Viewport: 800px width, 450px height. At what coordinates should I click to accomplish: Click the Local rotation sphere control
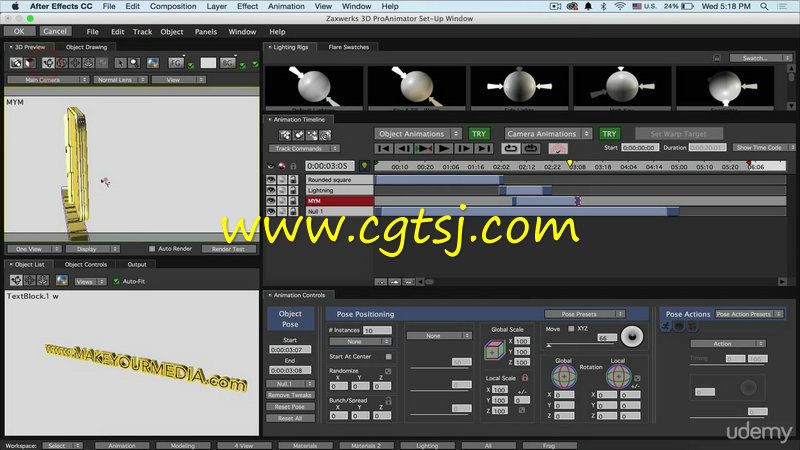(x=618, y=377)
